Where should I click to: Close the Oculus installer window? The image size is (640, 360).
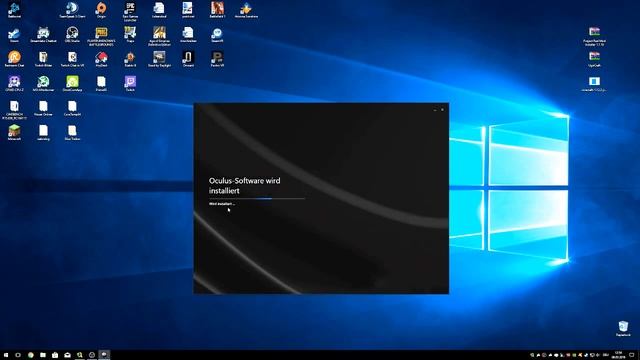[442, 109]
